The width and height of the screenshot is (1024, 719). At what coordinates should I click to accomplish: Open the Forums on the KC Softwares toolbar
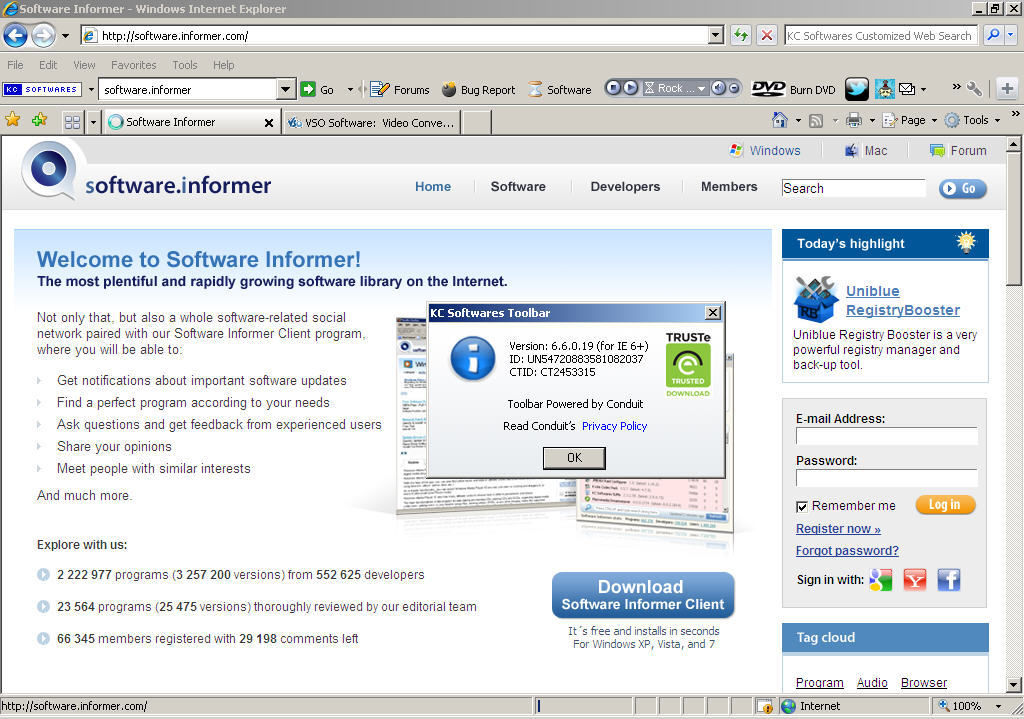tap(399, 89)
